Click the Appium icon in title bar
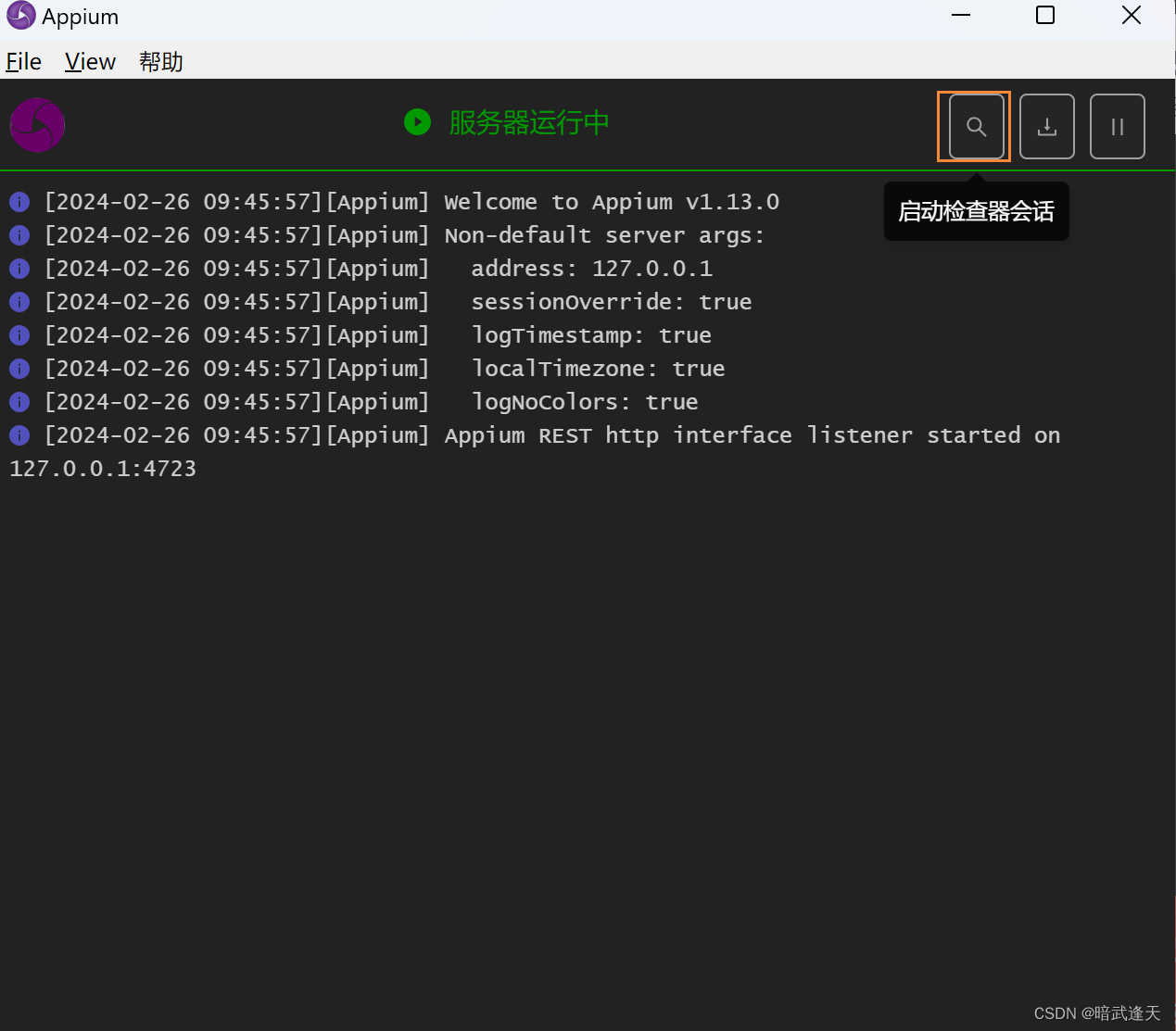This screenshot has width=1176, height=1031. [20, 16]
